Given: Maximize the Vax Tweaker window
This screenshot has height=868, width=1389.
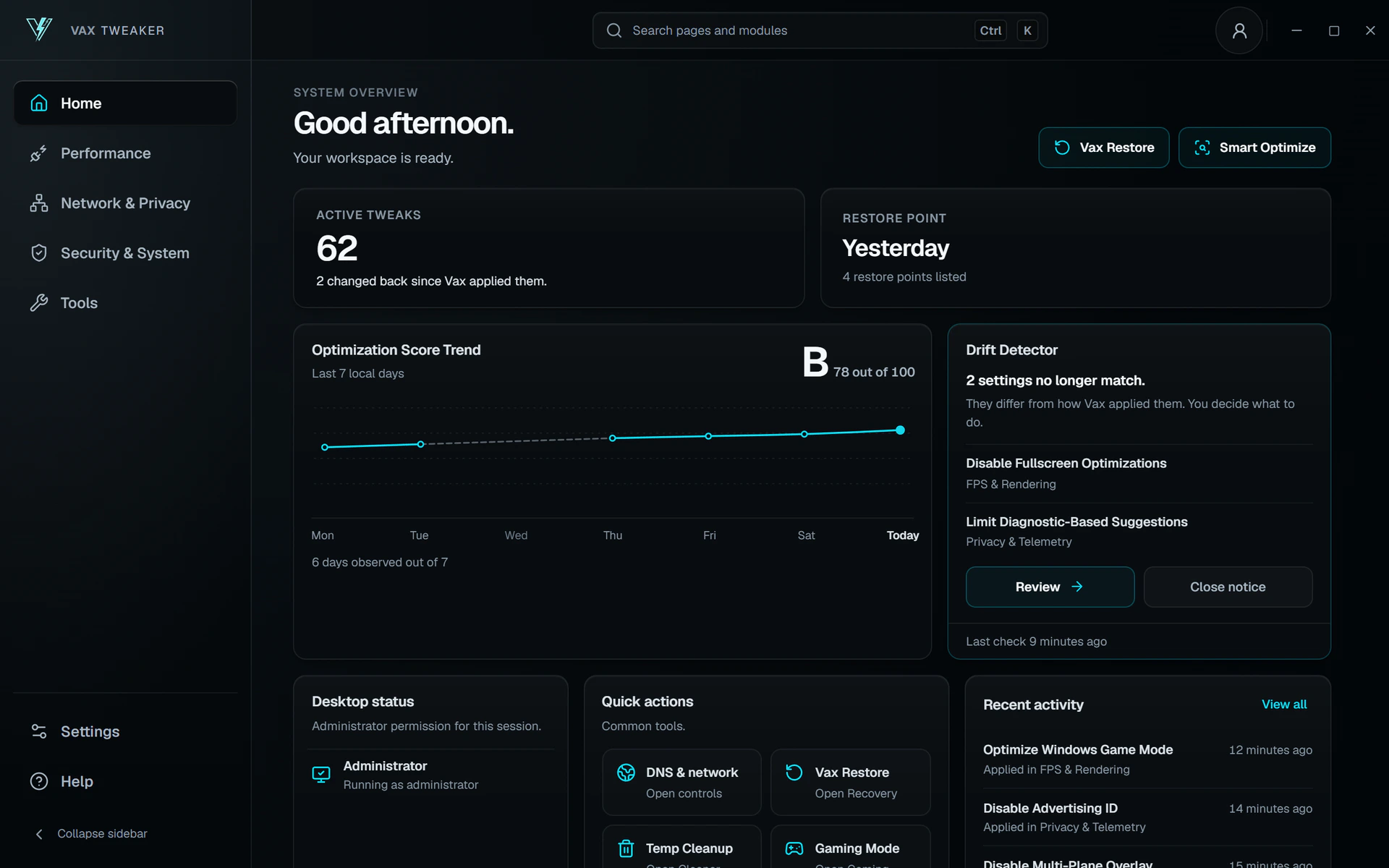Looking at the screenshot, I should 1334,30.
